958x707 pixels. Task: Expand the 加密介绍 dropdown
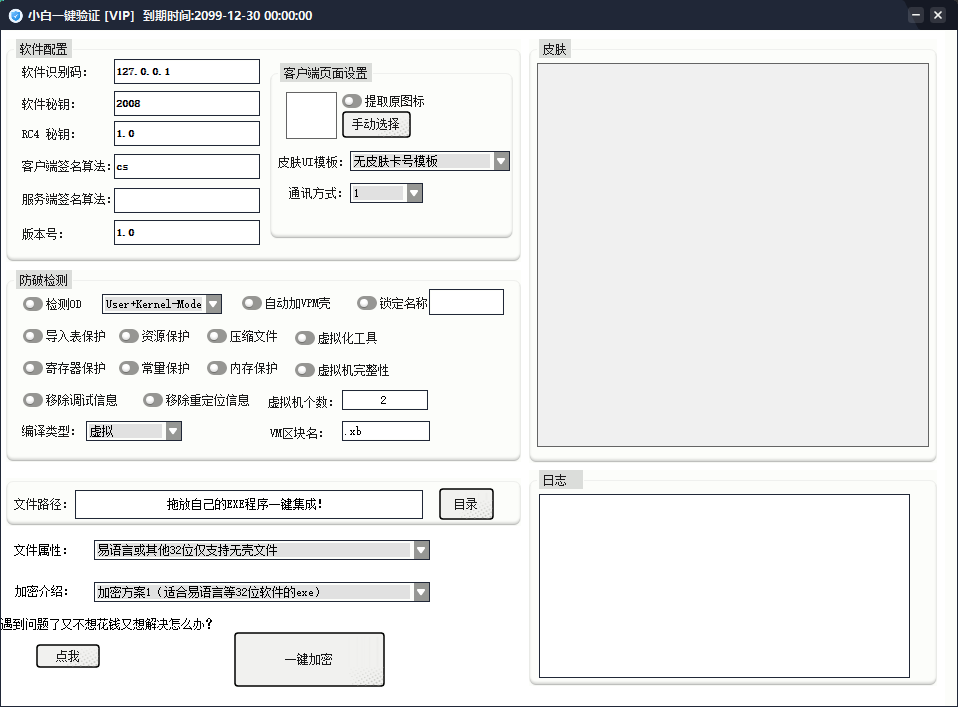point(422,591)
